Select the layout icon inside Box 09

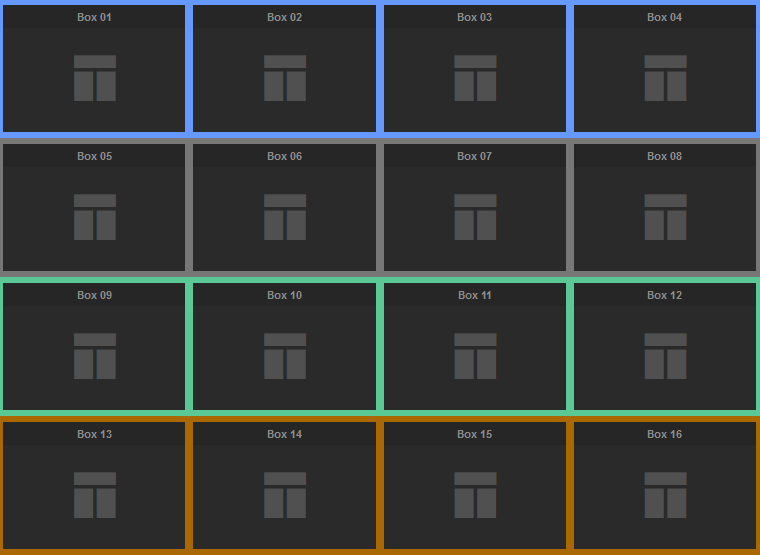tap(95, 356)
